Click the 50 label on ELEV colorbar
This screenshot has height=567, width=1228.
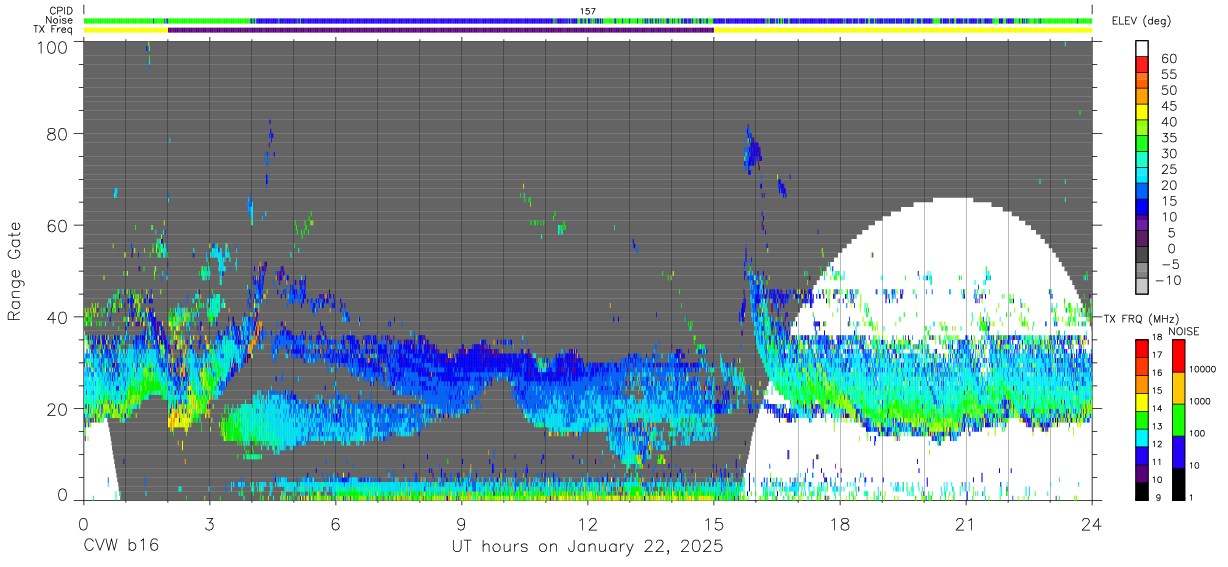(x=1169, y=91)
